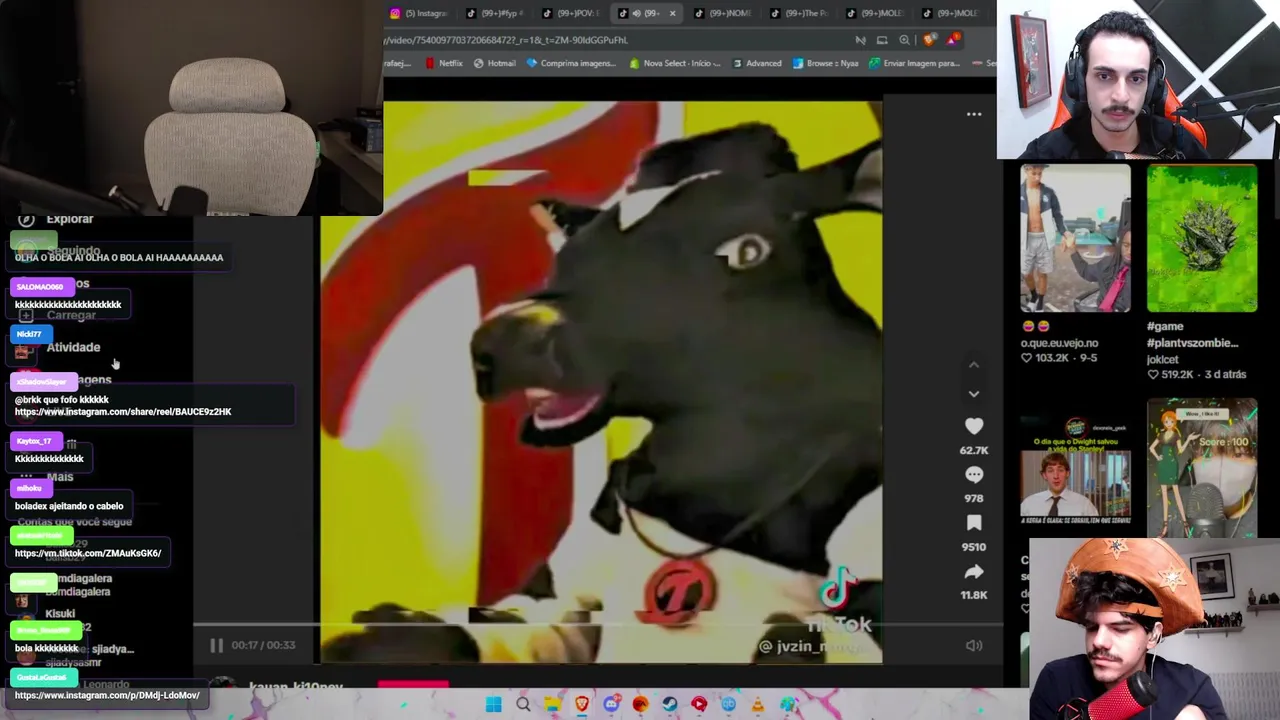
Task: Open the Hotmail bookmark
Action: click(493, 63)
